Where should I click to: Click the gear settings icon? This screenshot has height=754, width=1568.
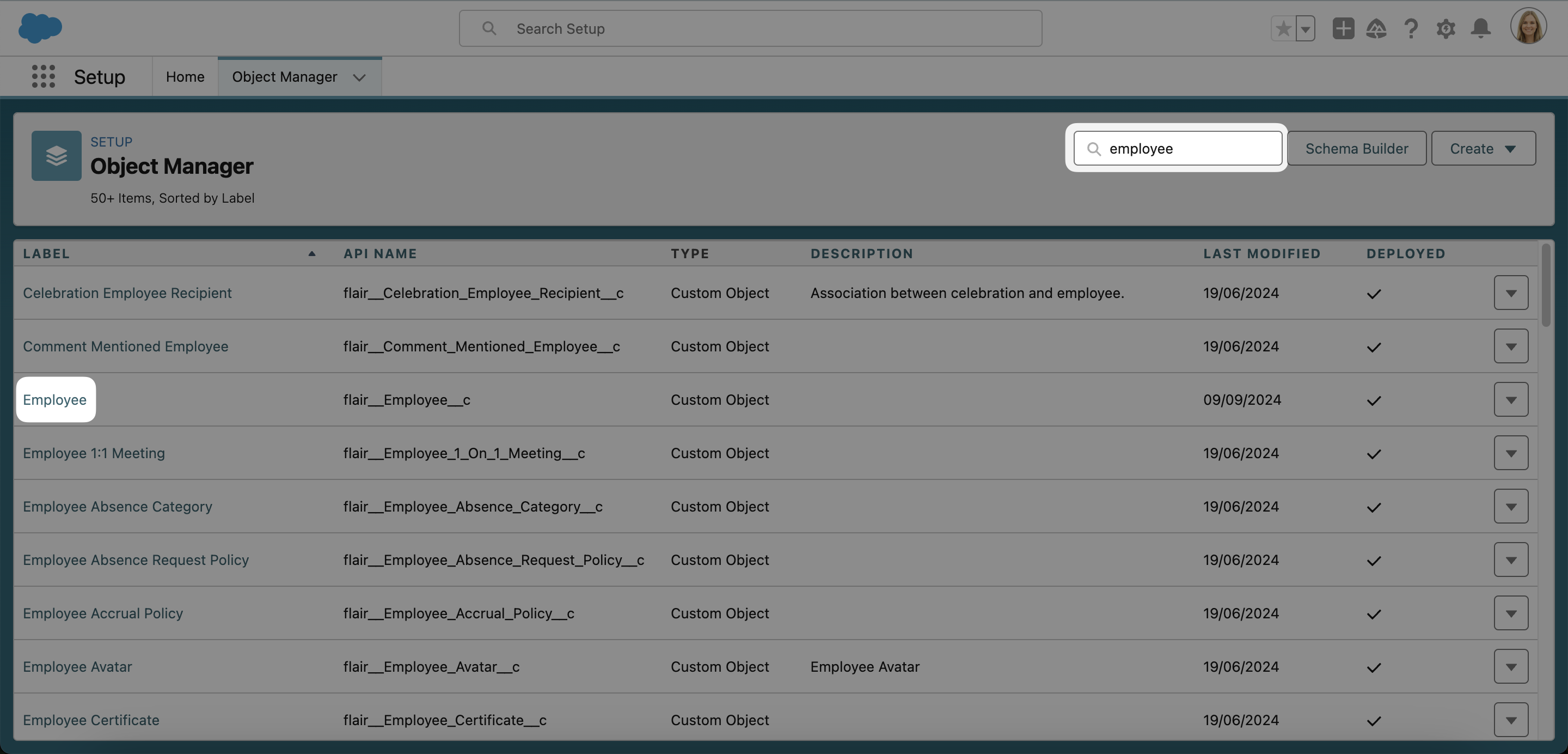[x=1446, y=27]
